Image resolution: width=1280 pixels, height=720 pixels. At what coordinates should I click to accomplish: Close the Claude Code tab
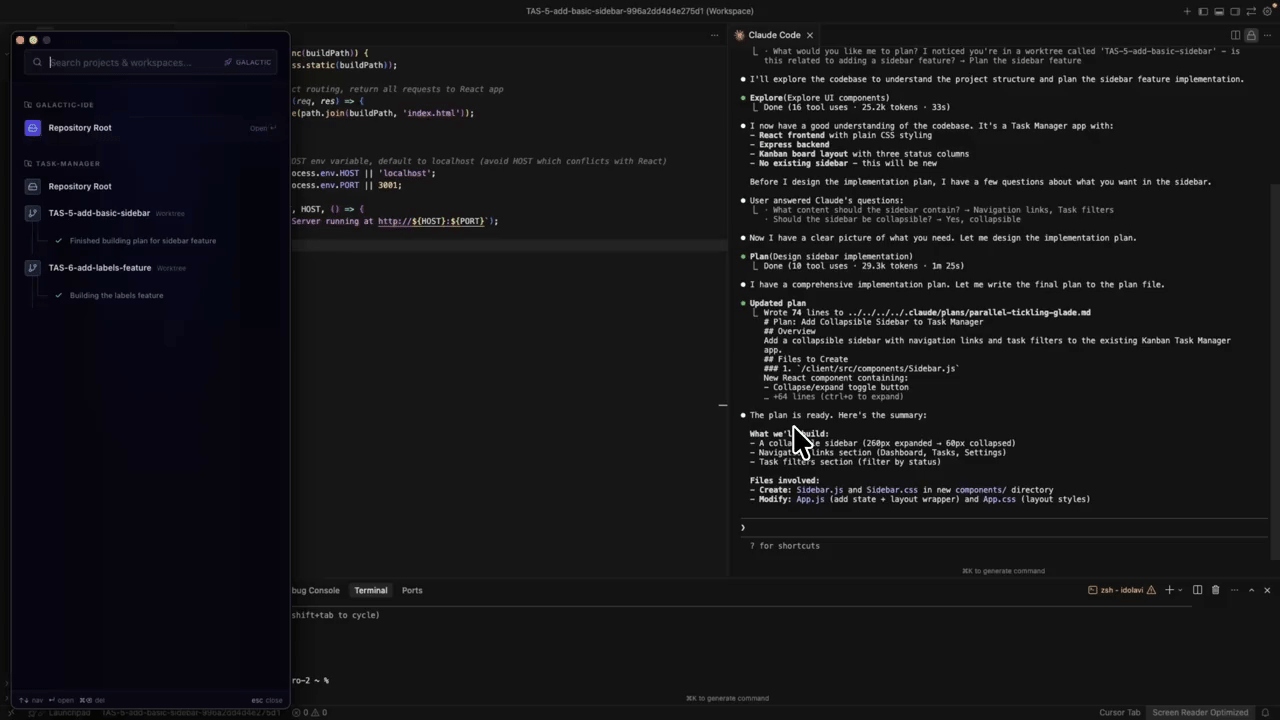click(x=810, y=35)
